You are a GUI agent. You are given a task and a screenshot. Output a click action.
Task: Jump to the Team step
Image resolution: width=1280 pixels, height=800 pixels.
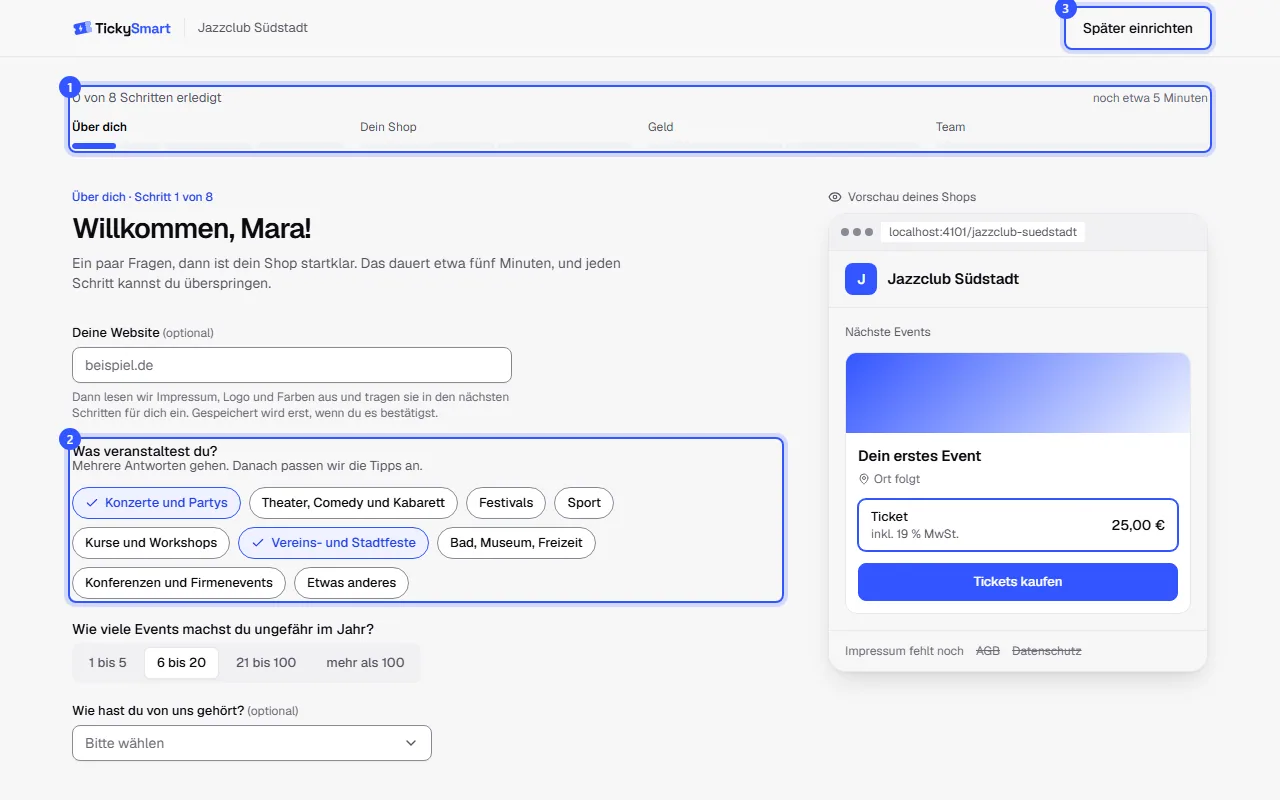(950, 127)
